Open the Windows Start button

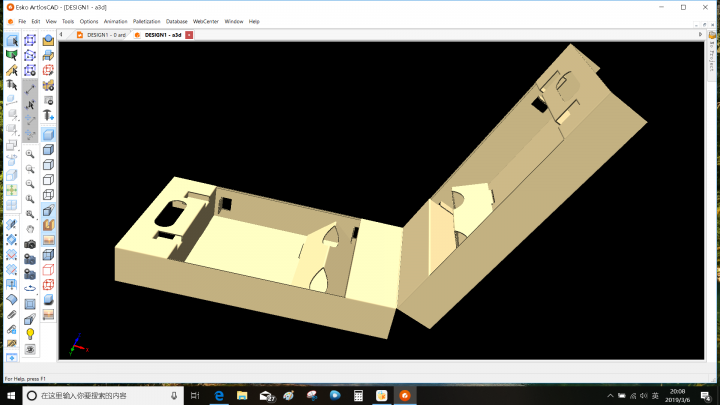tap(11, 396)
